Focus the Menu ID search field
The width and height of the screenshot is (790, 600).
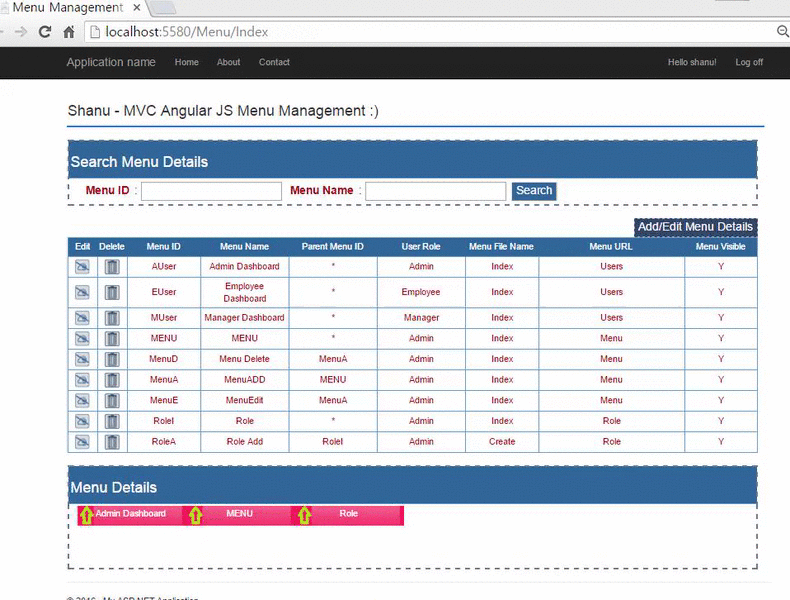[x=211, y=191]
